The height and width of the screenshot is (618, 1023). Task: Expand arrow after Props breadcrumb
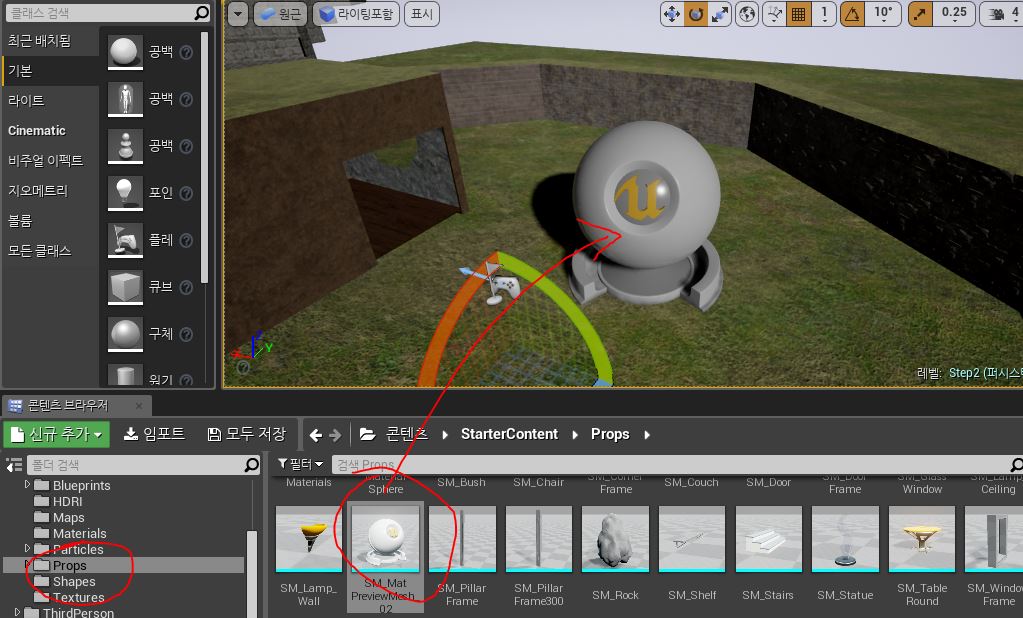647,435
